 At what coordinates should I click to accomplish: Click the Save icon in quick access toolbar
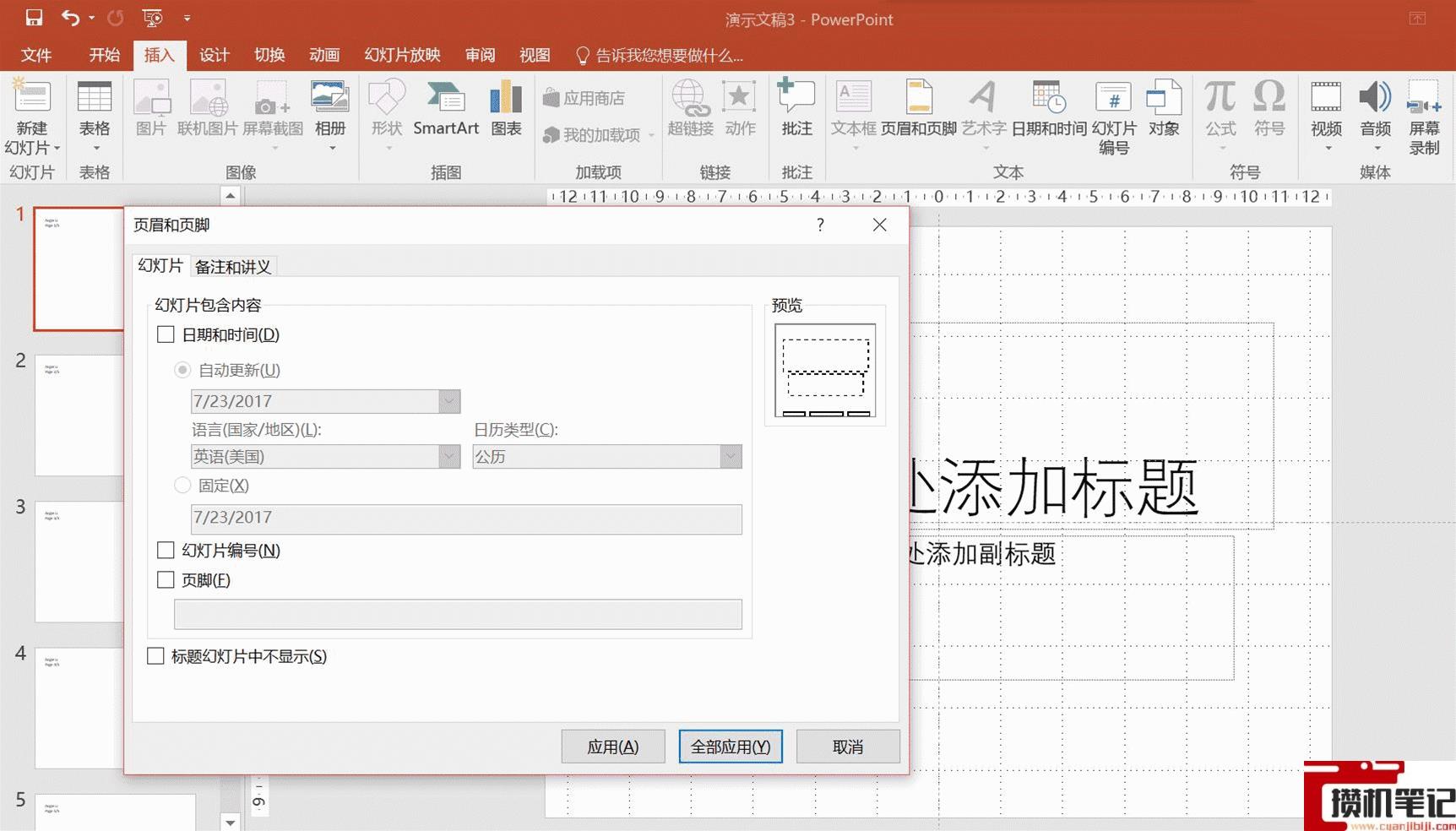pos(34,18)
